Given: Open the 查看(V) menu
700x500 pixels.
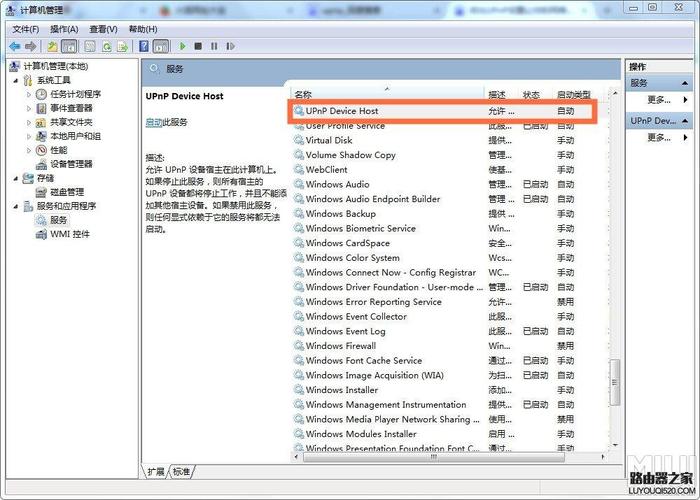Looking at the screenshot, I should pos(103,29).
